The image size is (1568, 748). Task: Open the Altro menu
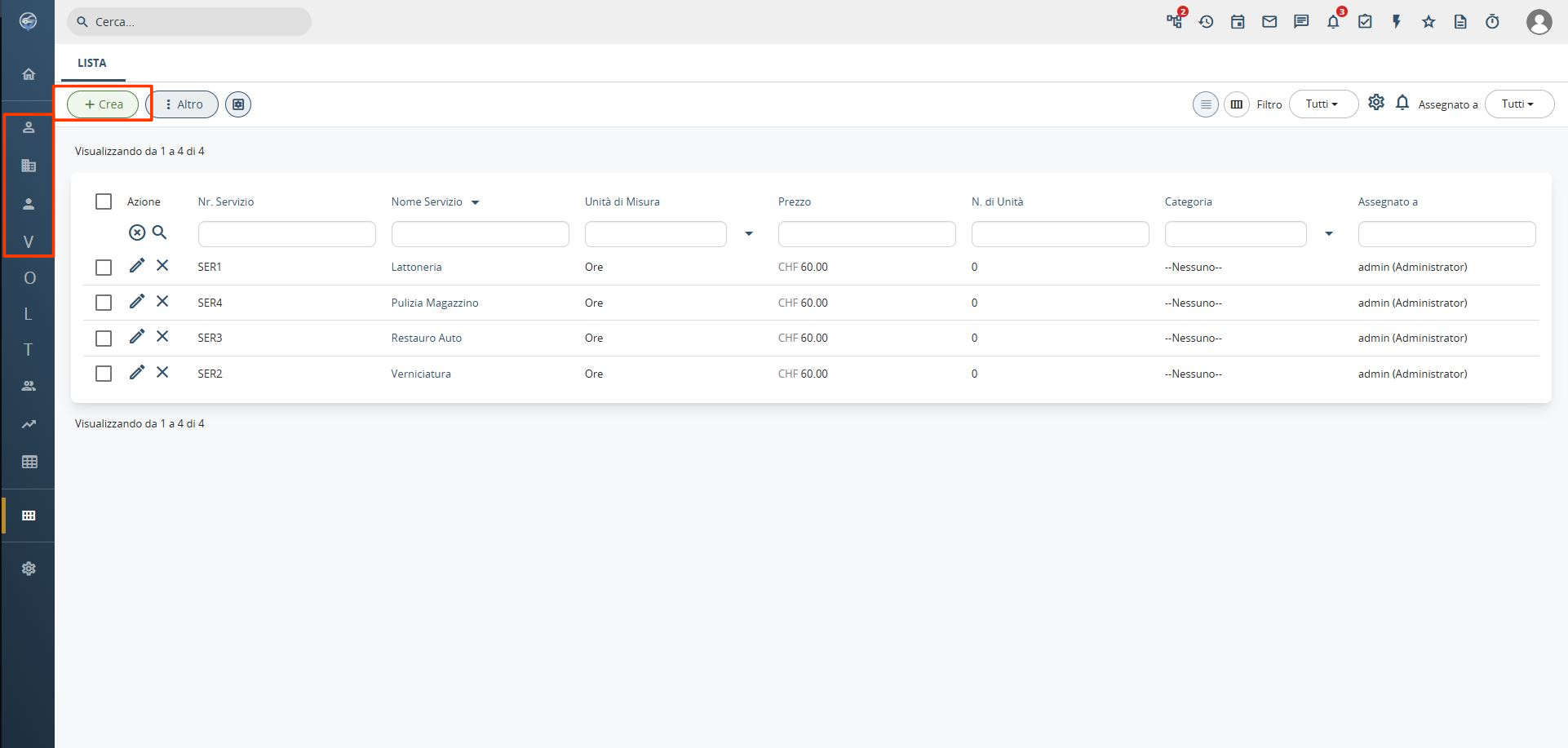coord(185,104)
